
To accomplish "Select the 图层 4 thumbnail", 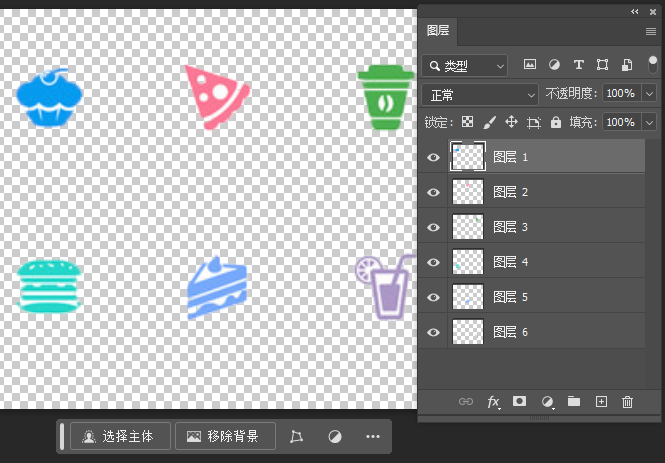I will pos(467,262).
